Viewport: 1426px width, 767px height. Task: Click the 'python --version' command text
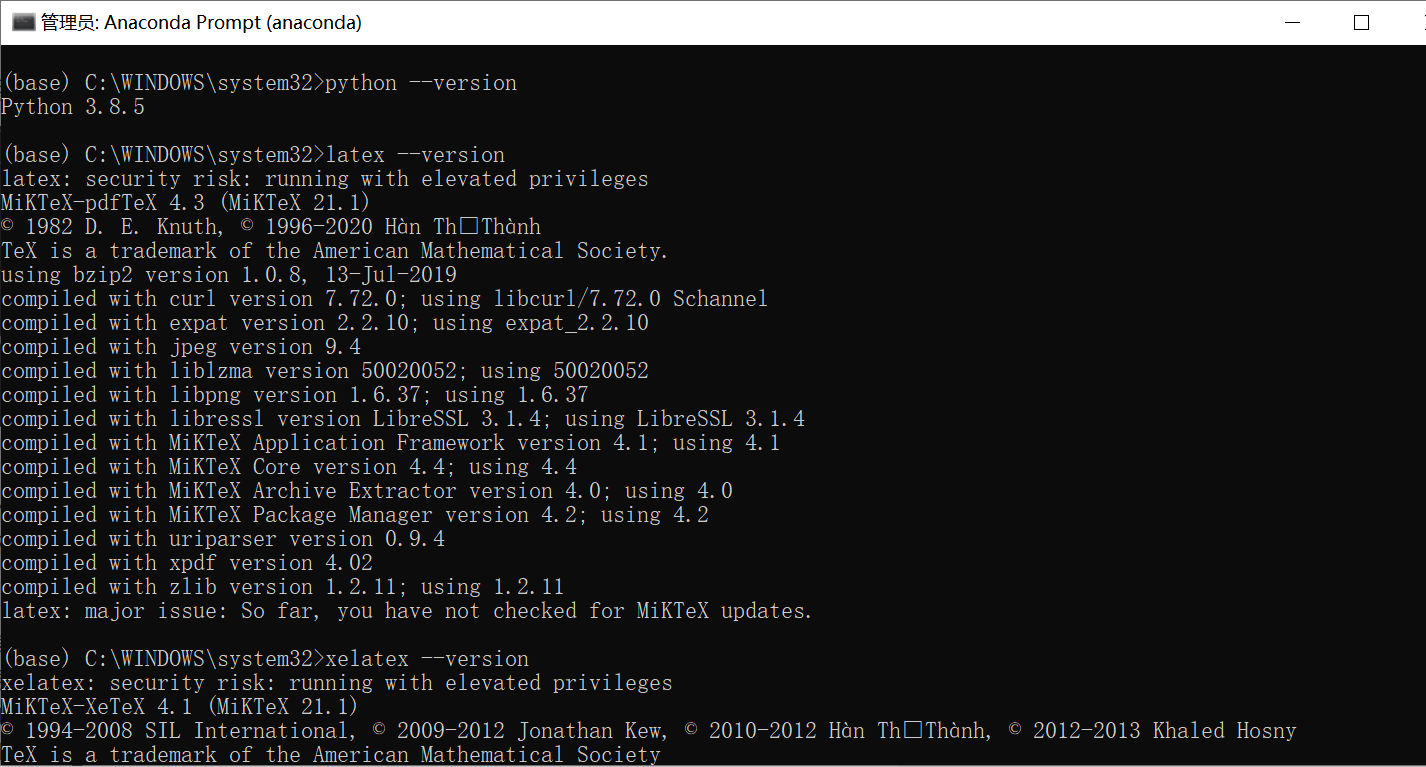coord(421,83)
